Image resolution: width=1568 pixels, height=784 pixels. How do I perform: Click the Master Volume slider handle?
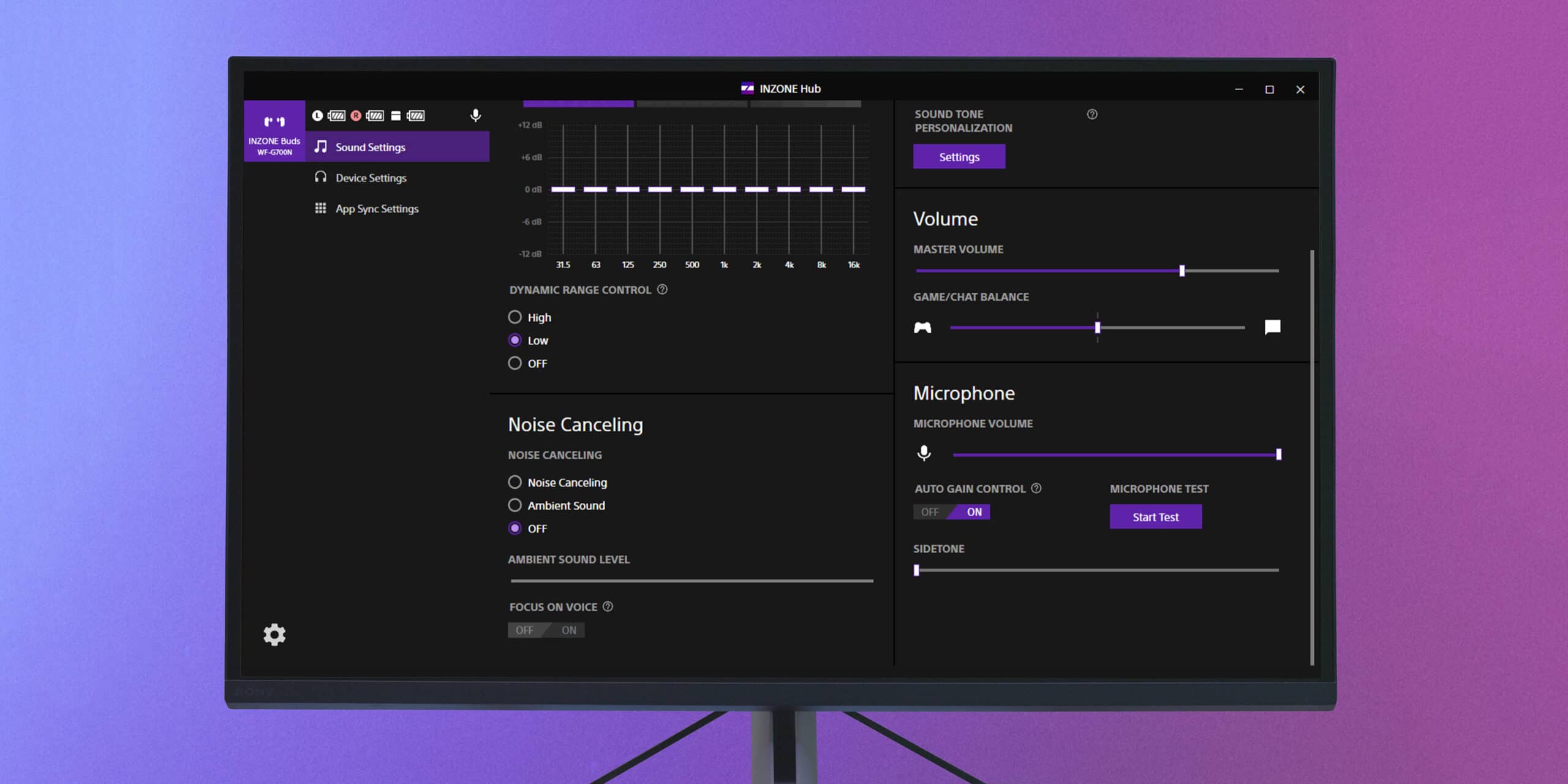click(x=1182, y=271)
